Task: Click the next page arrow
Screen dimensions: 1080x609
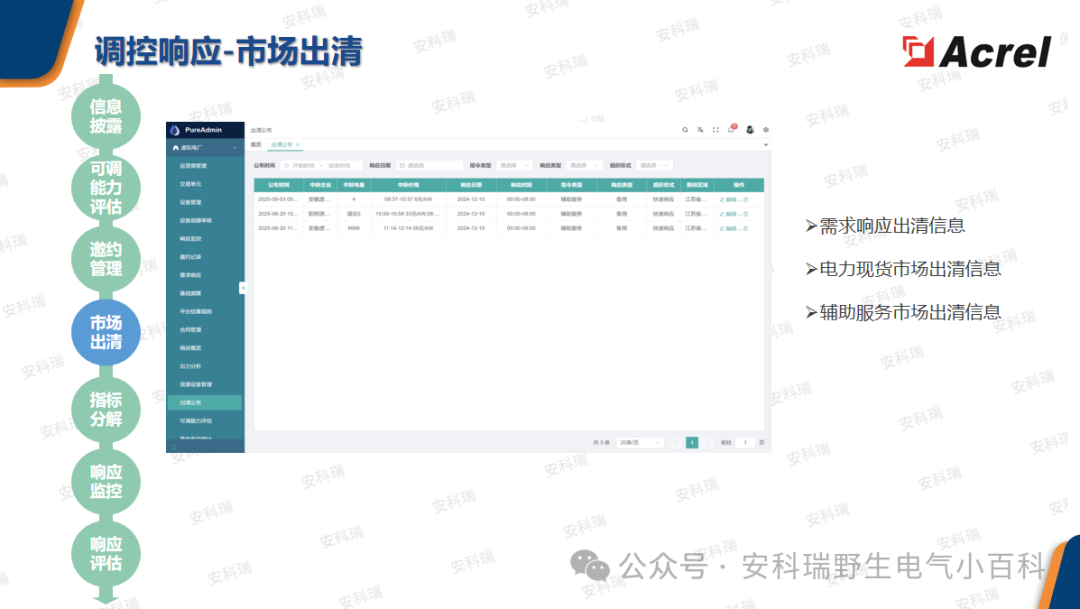Action: 707,442
